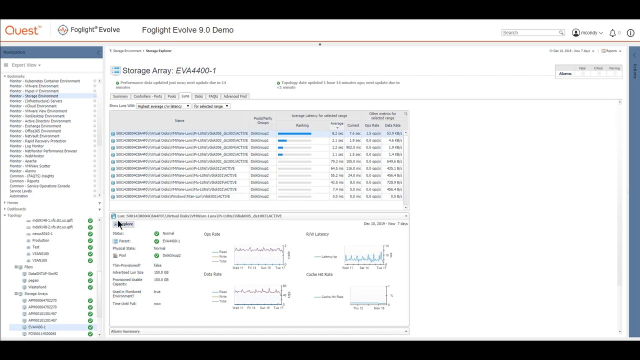The height and width of the screenshot is (360, 640).
Task: Switch to the Pools tab
Action: click(172, 97)
